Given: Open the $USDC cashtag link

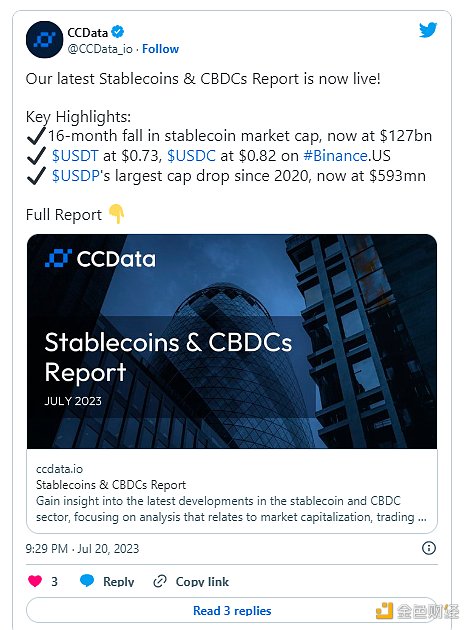Looking at the screenshot, I should click(x=191, y=156).
